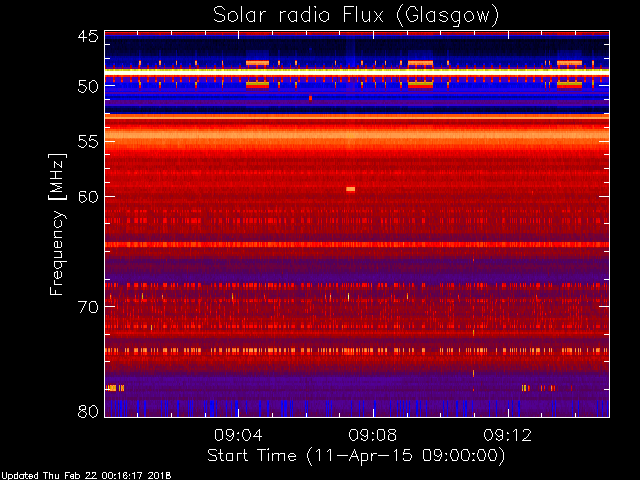The image size is (640, 480).
Task: Click the 55 frequency tick label
Action: 88,142
